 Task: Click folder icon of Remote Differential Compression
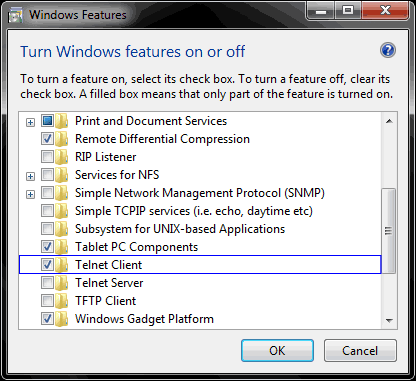62,139
